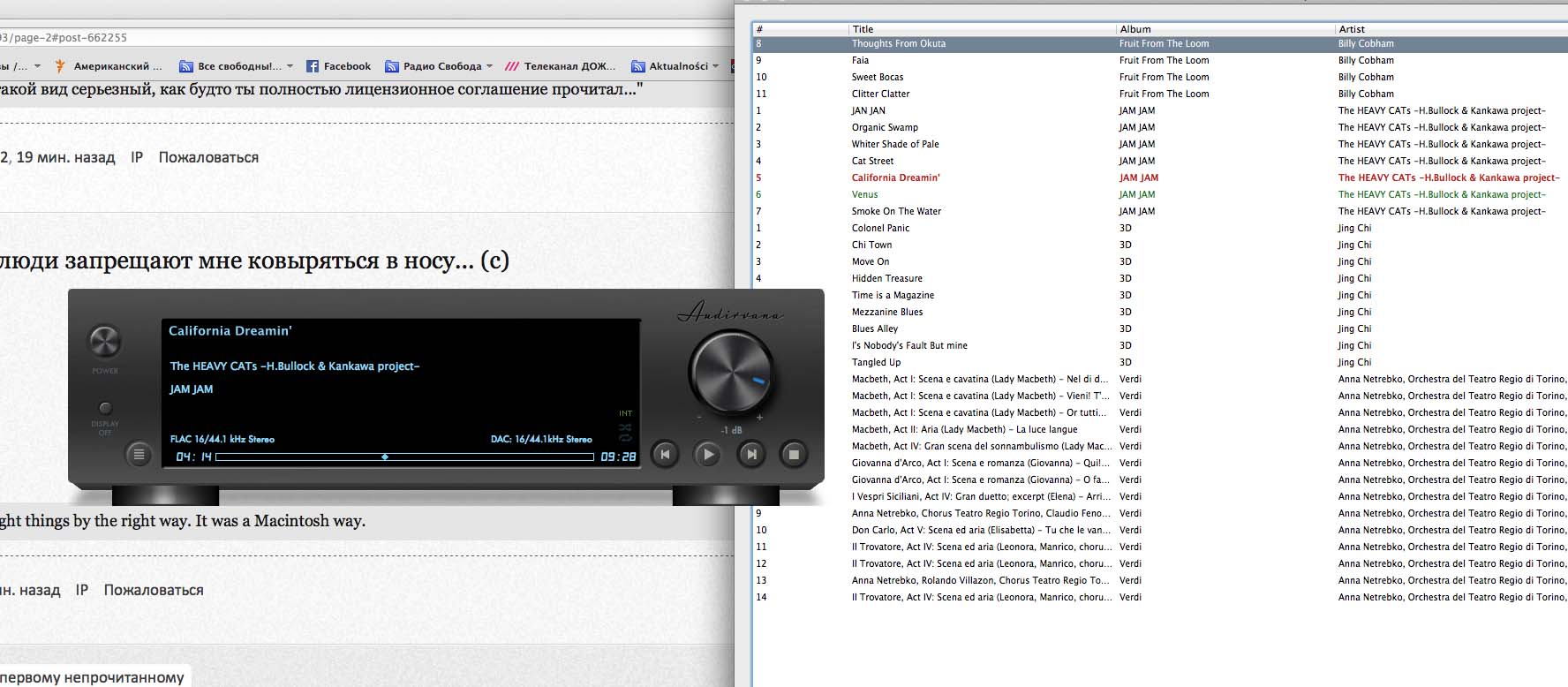Click the first Пожаловаться link near '19 мин. назад'

pos(208,157)
